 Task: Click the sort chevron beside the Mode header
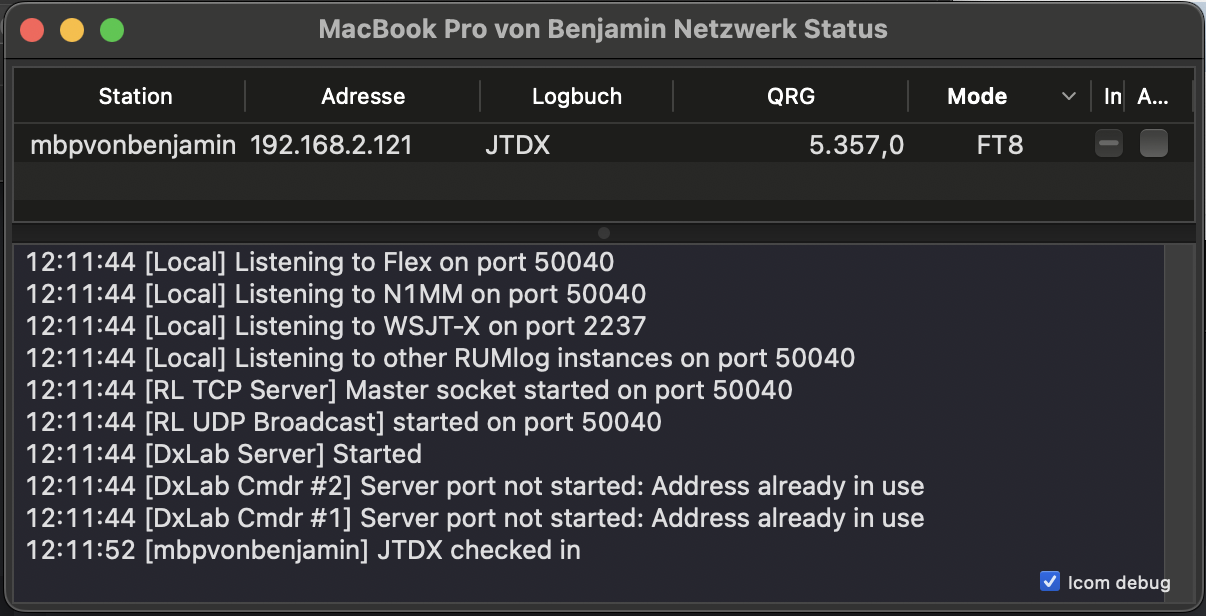(1069, 96)
